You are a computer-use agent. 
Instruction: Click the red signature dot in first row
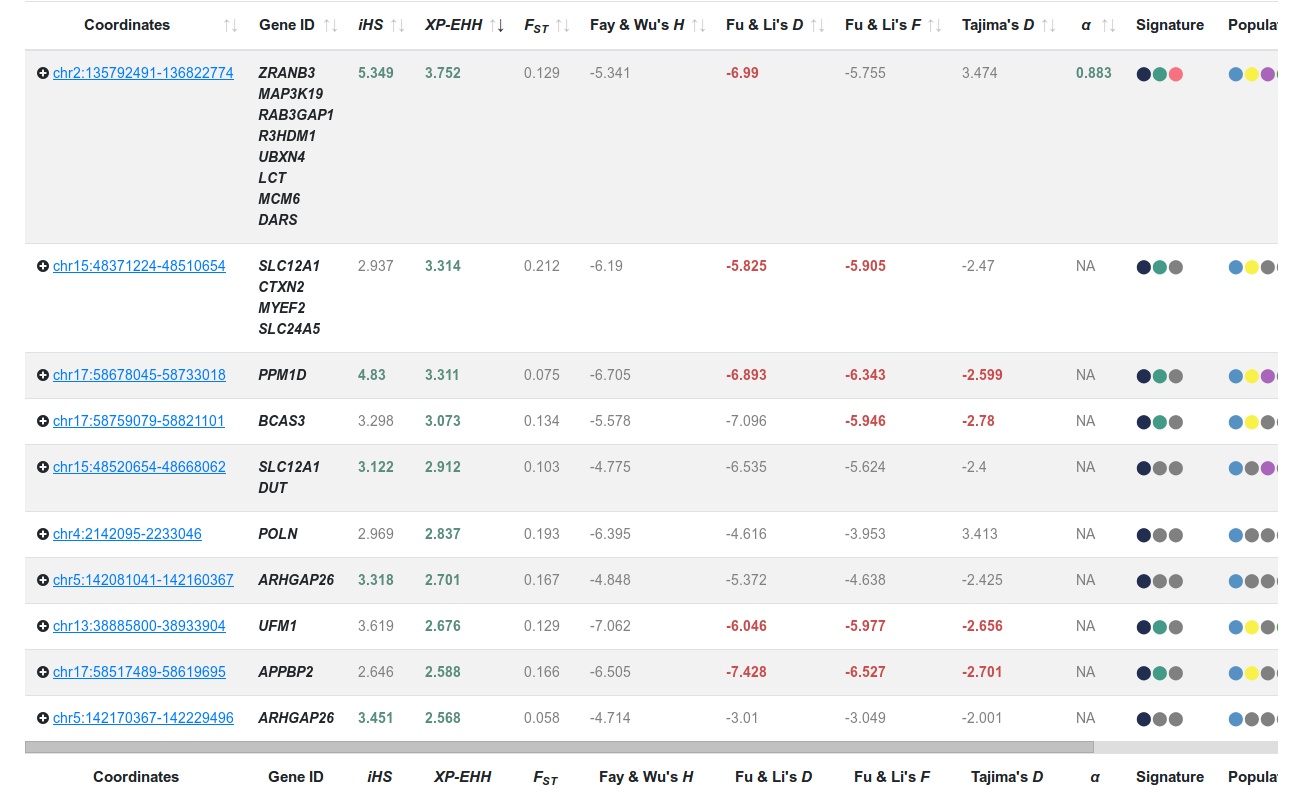point(1176,74)
